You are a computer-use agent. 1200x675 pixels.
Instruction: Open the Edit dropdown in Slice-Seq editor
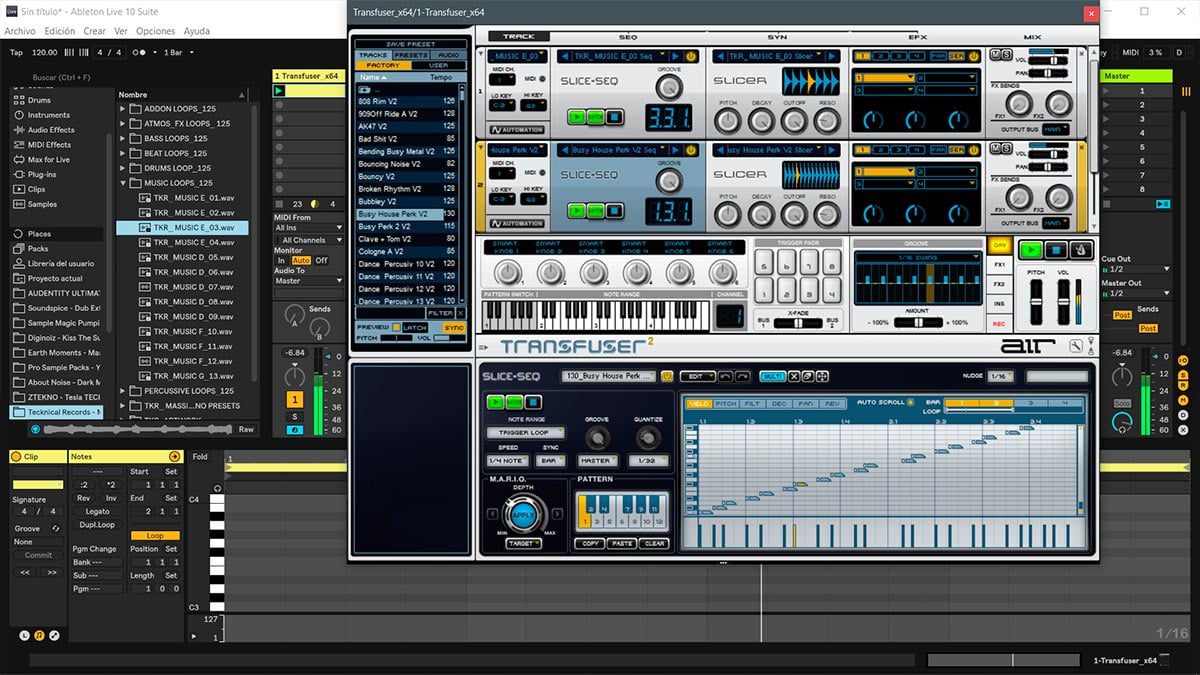(696, 376)
